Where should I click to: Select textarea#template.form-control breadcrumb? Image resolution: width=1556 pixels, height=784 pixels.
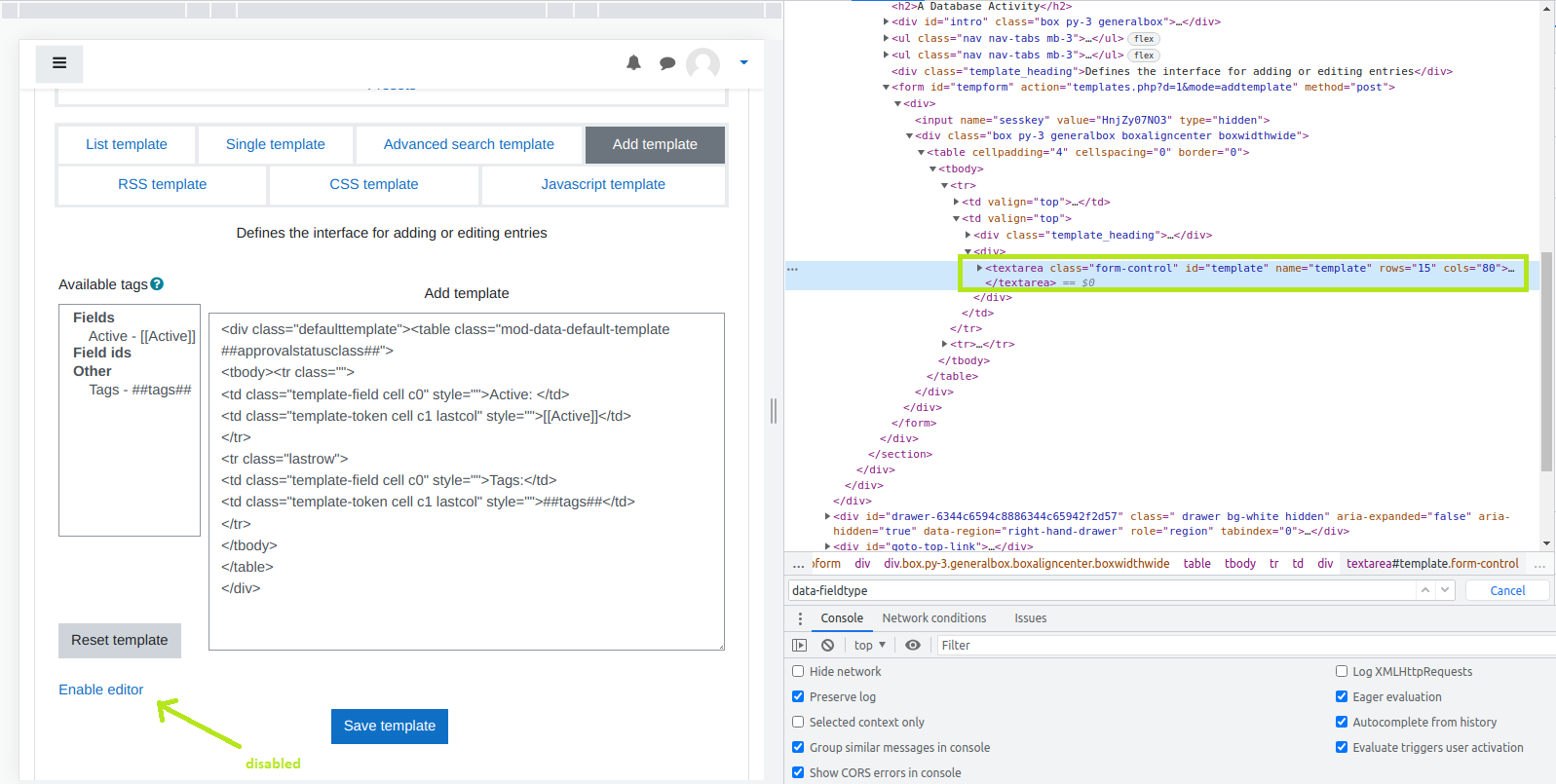[1432, 564]
